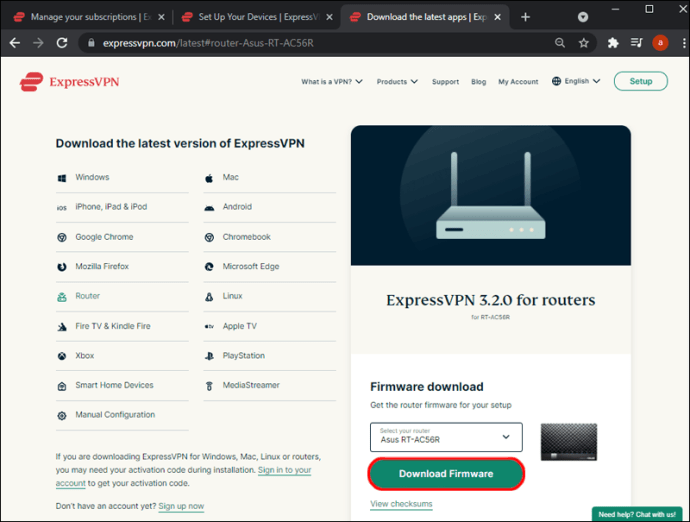
Task: Select Manual Configuration option text
Action: (x=115, y=415)
